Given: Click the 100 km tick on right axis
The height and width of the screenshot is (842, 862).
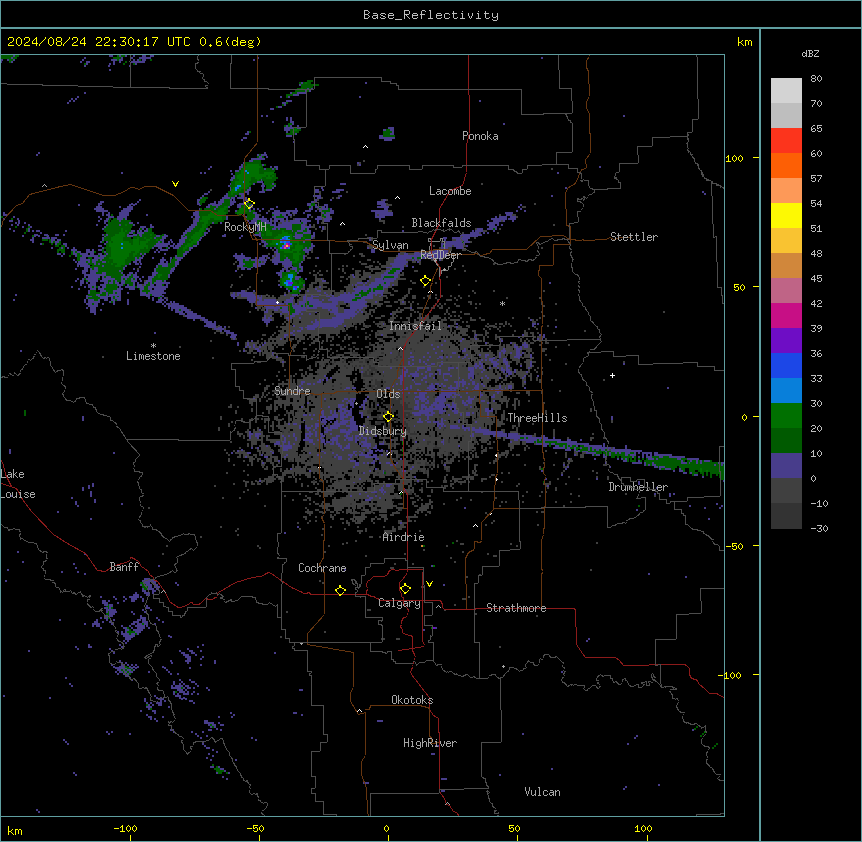Looking at the screenshot, I should coord(734,158).
